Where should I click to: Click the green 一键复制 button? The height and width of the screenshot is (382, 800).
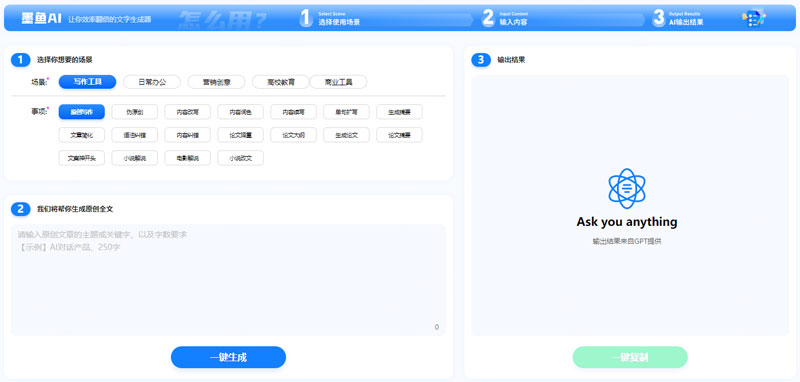630,357
